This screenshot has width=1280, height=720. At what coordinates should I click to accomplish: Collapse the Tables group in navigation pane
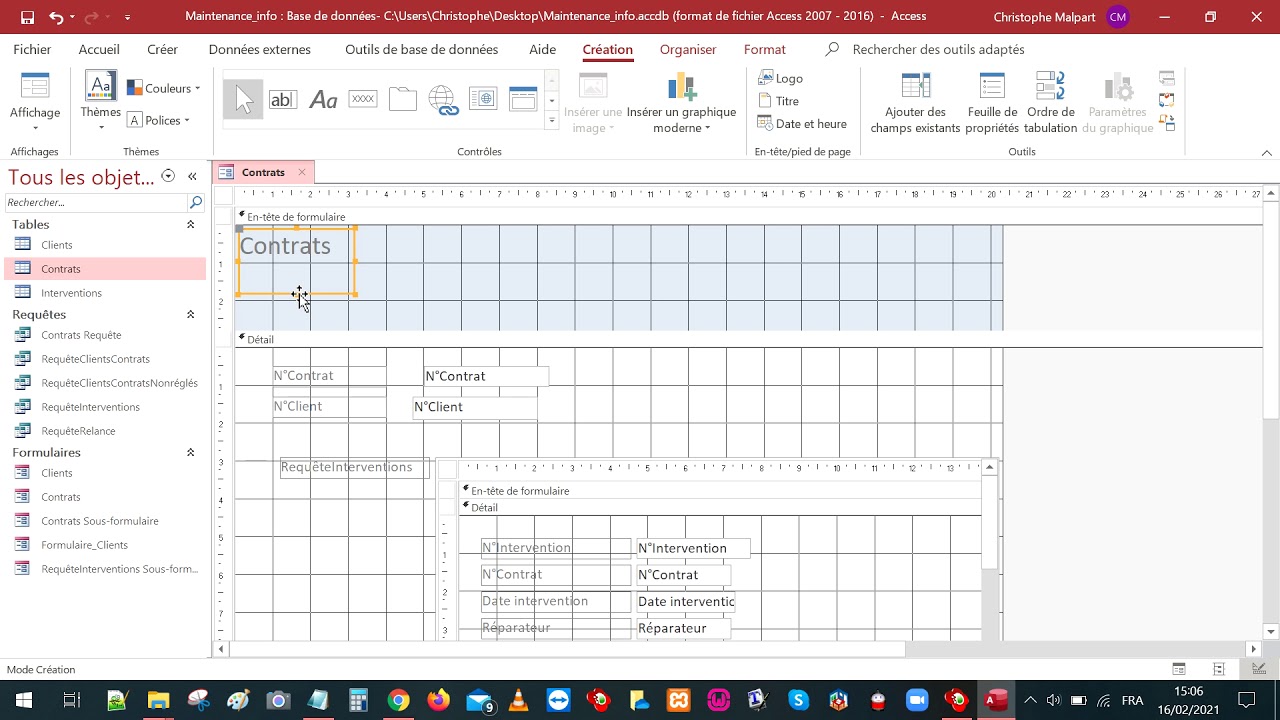[x=191, y=225]
